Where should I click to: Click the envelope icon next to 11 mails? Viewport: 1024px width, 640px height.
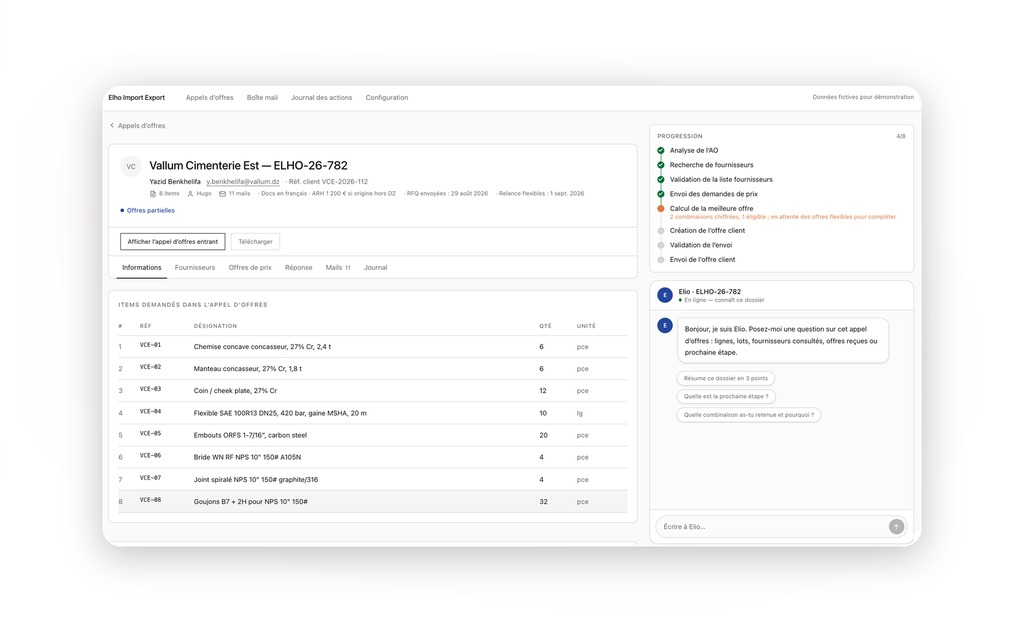pos(222,194)
